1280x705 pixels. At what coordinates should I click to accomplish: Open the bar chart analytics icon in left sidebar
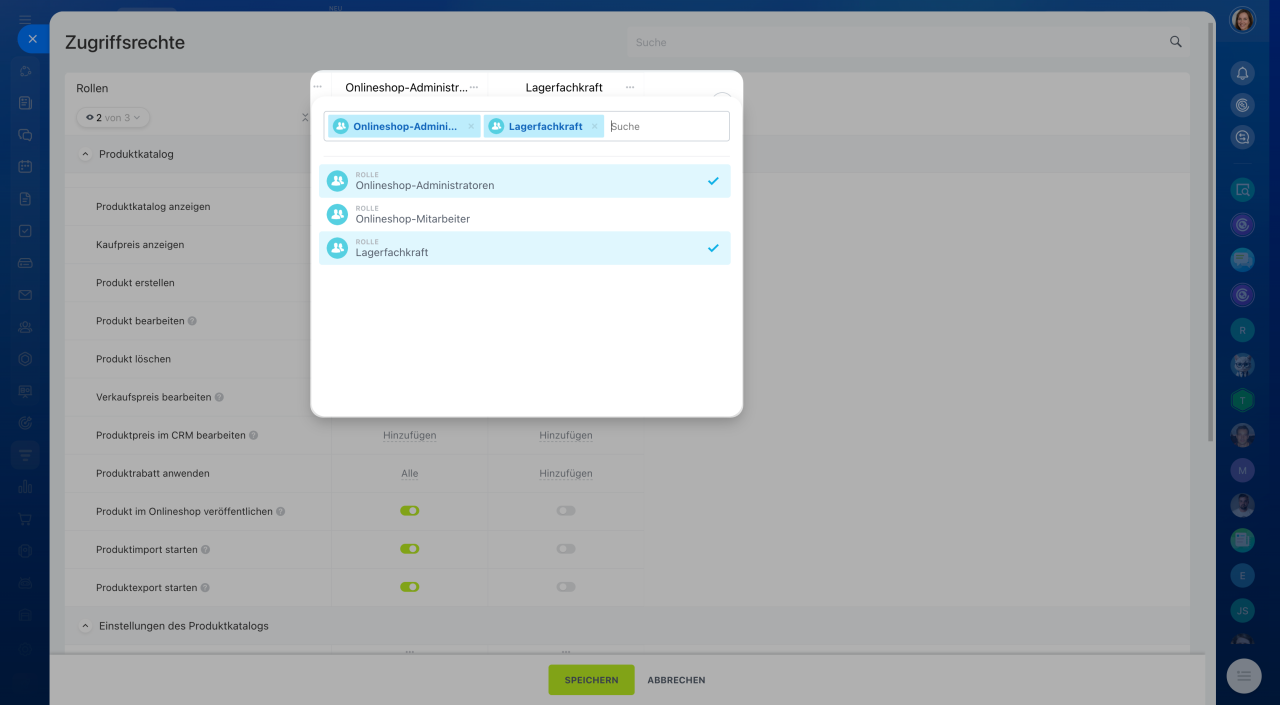25,487
